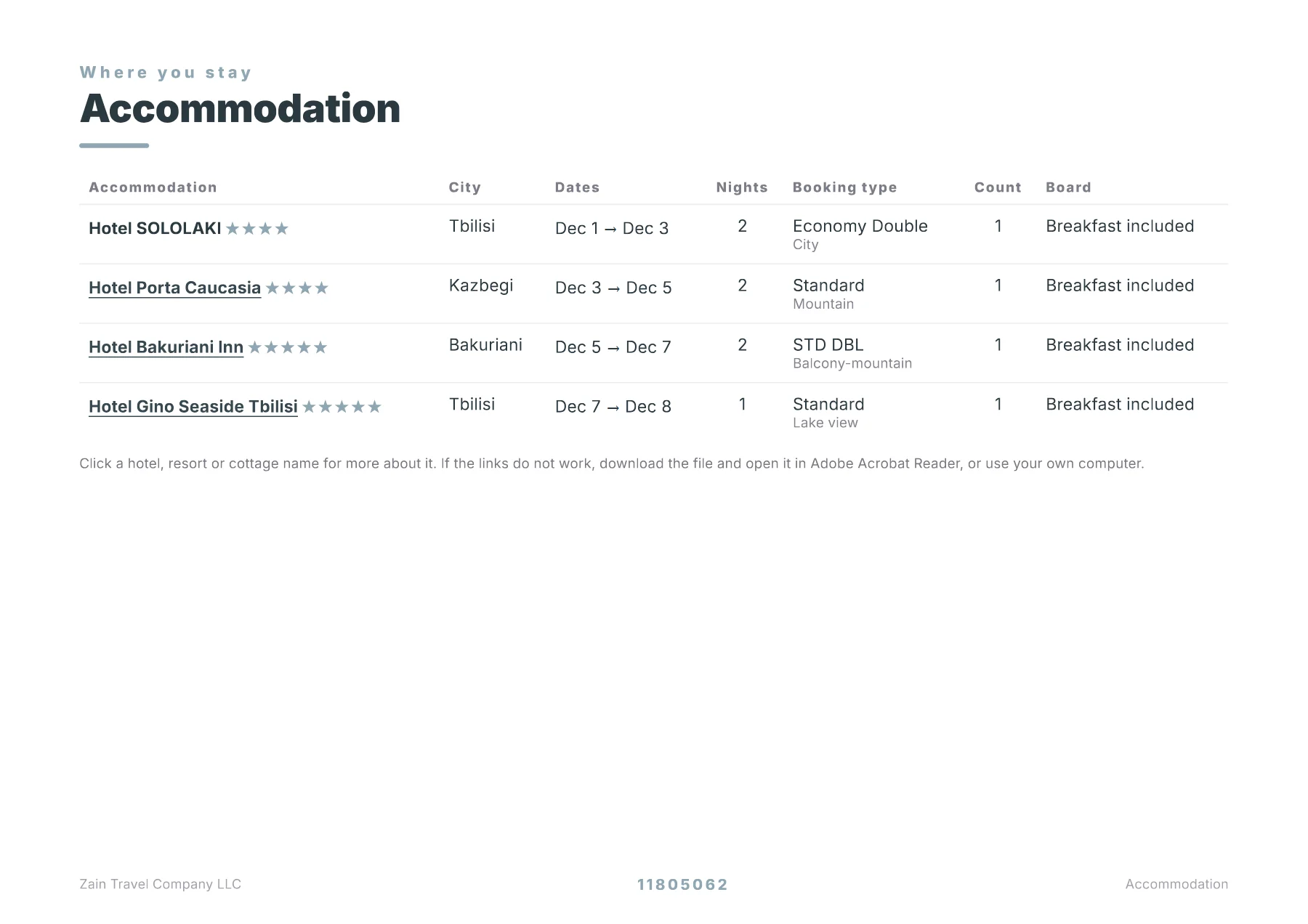This screenshot has height=924, width=1308.
Task: Click the "Accommodation" footer section label
Action: (x=1176, y=884)
